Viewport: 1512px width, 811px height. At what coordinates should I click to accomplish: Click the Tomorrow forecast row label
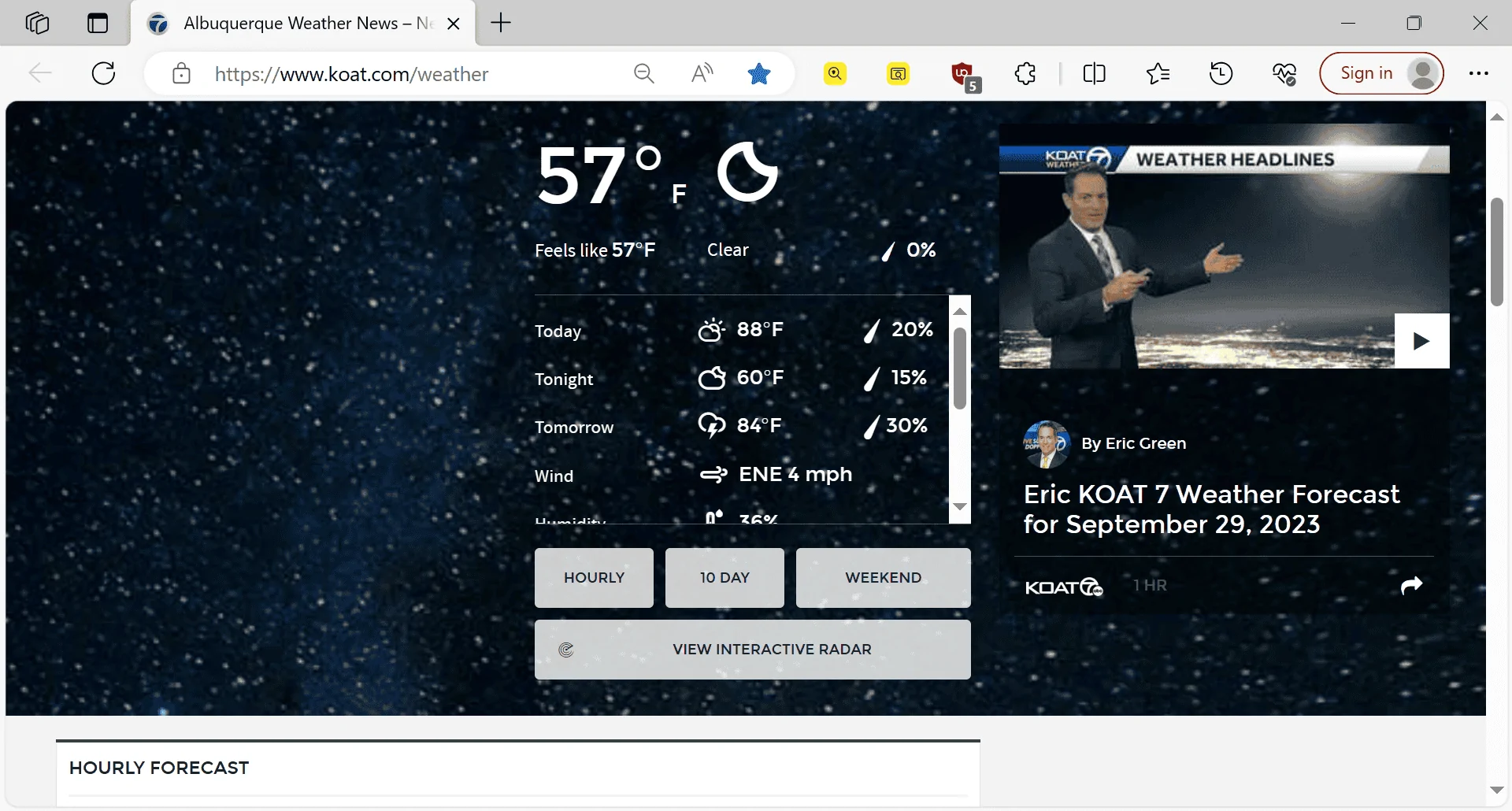point(574,428)
